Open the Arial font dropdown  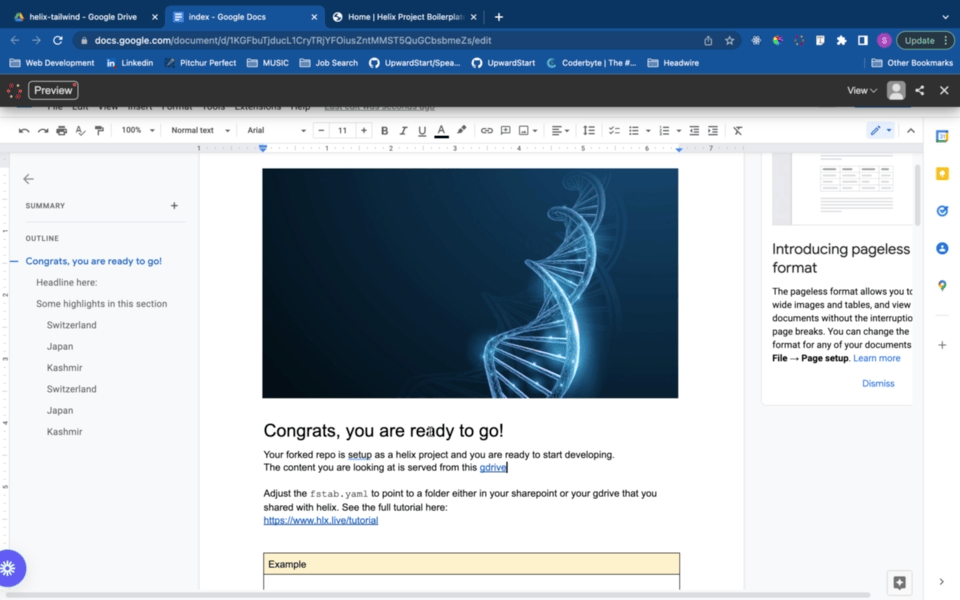click(276, 131)
